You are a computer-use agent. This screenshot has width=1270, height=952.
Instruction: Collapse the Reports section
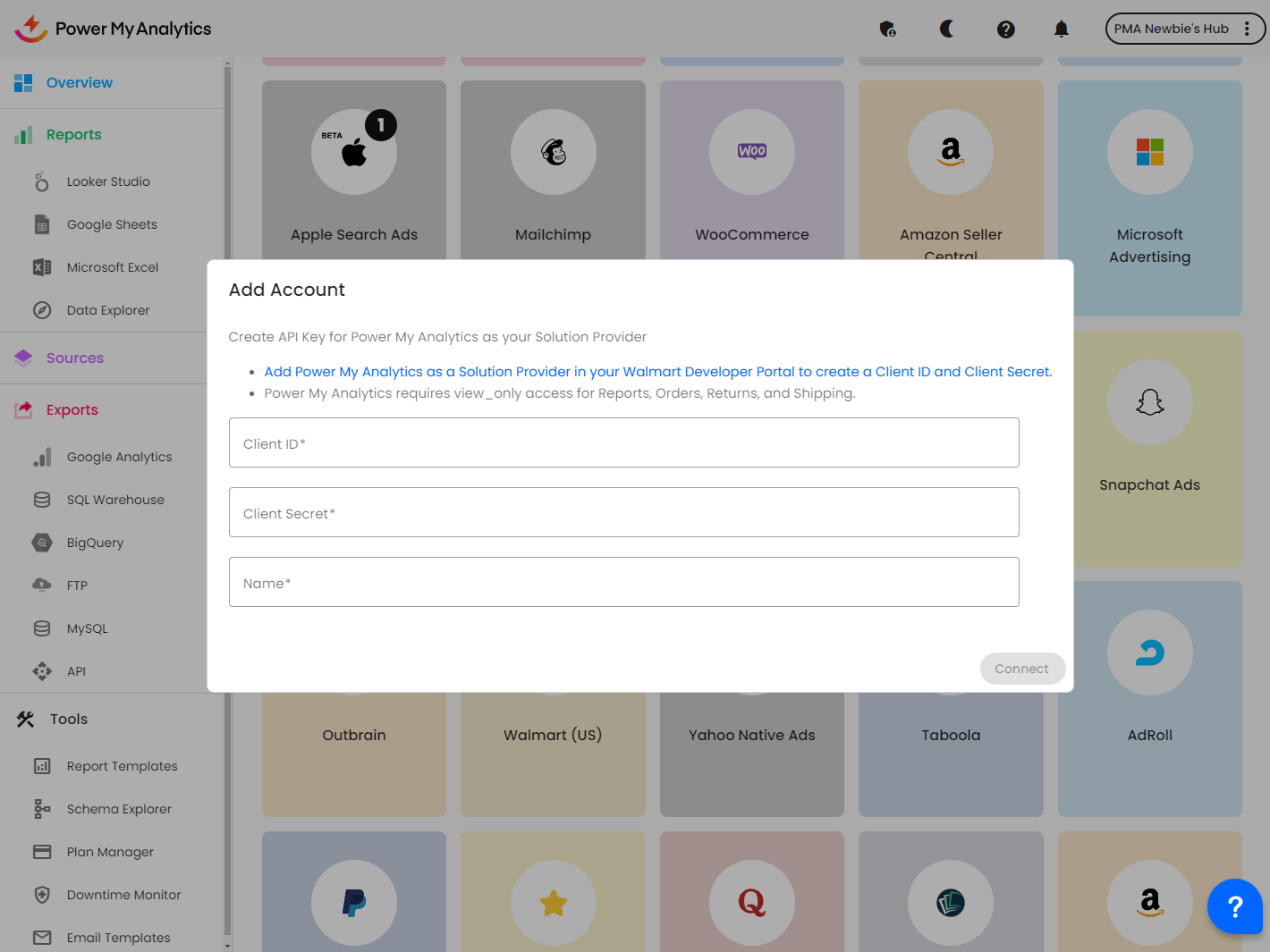[73, 135]
